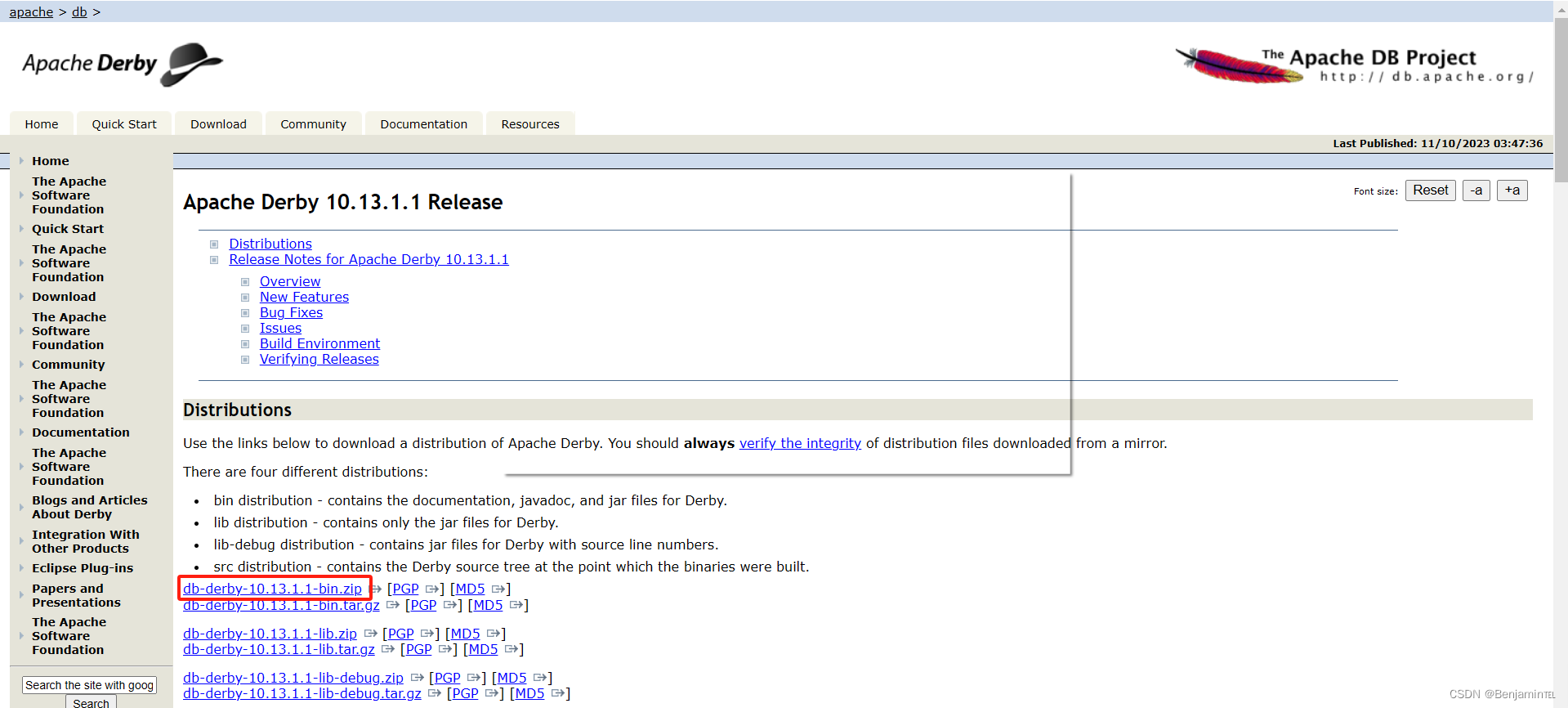Screen dimensions: 1568x708
Task: Expand the Community sidebar arrow
Action: pyautogui.click(x=21, y=365)
